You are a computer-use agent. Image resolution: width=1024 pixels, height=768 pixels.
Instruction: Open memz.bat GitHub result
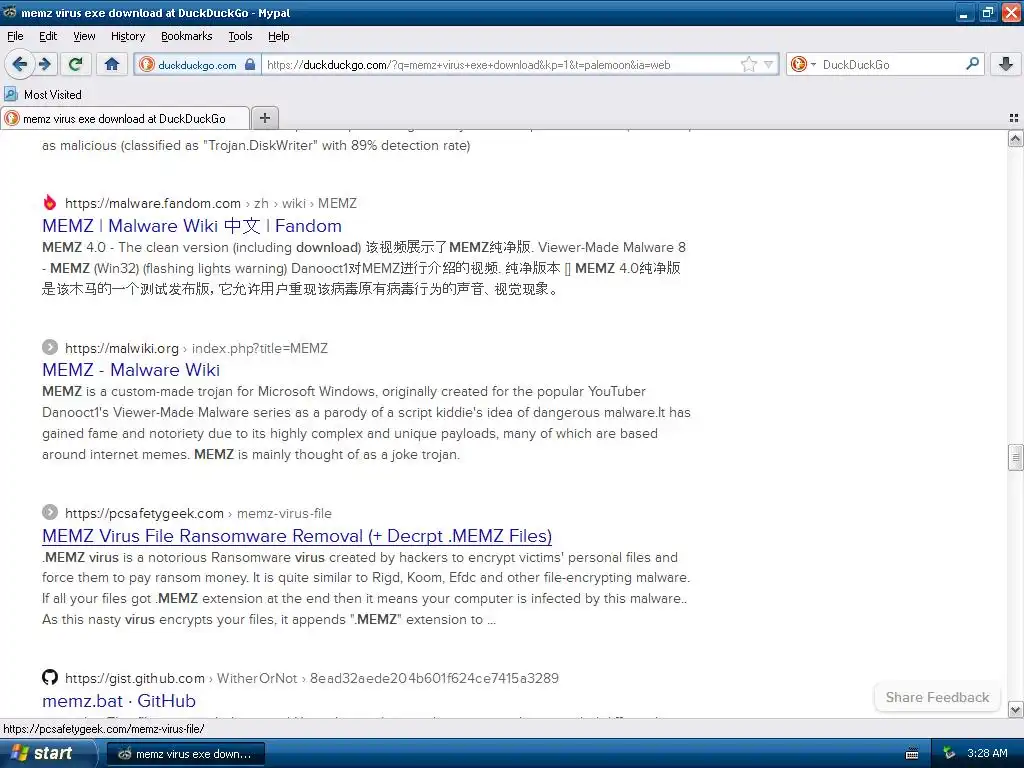coord(118,701)
